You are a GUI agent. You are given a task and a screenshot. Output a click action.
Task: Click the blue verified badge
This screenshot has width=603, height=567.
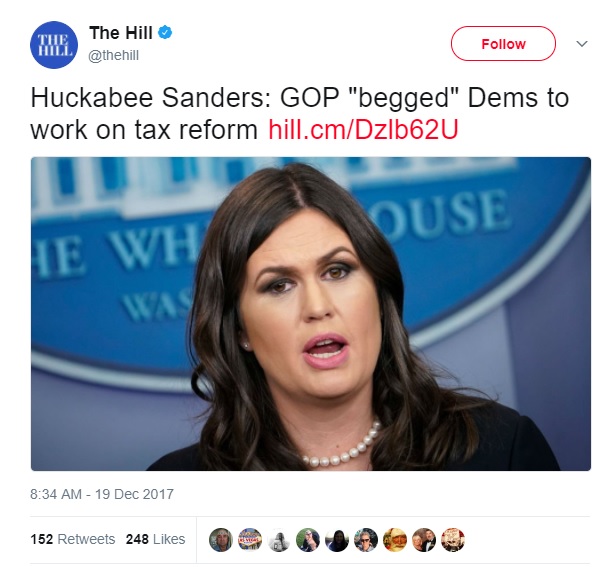pos(165,32)
